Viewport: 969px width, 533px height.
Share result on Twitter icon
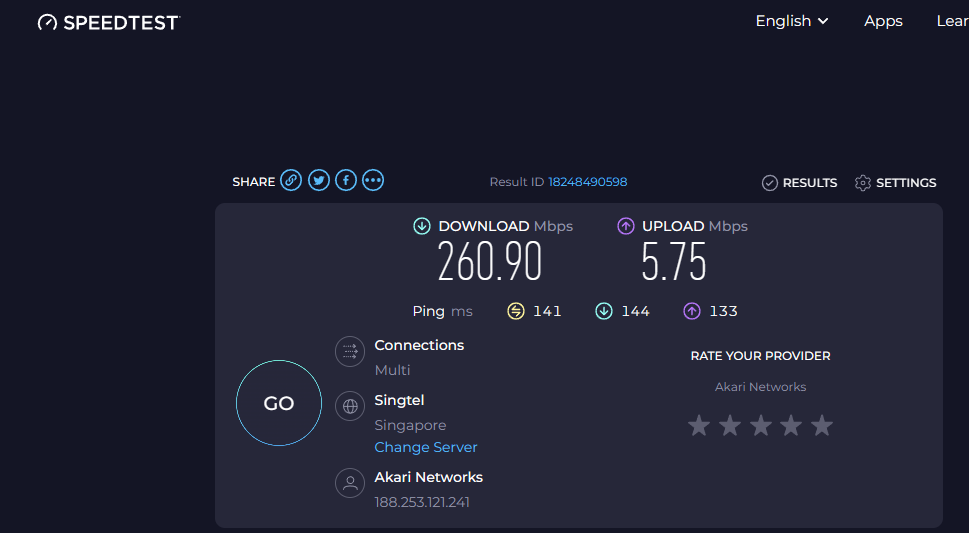[x=319, y=181]
